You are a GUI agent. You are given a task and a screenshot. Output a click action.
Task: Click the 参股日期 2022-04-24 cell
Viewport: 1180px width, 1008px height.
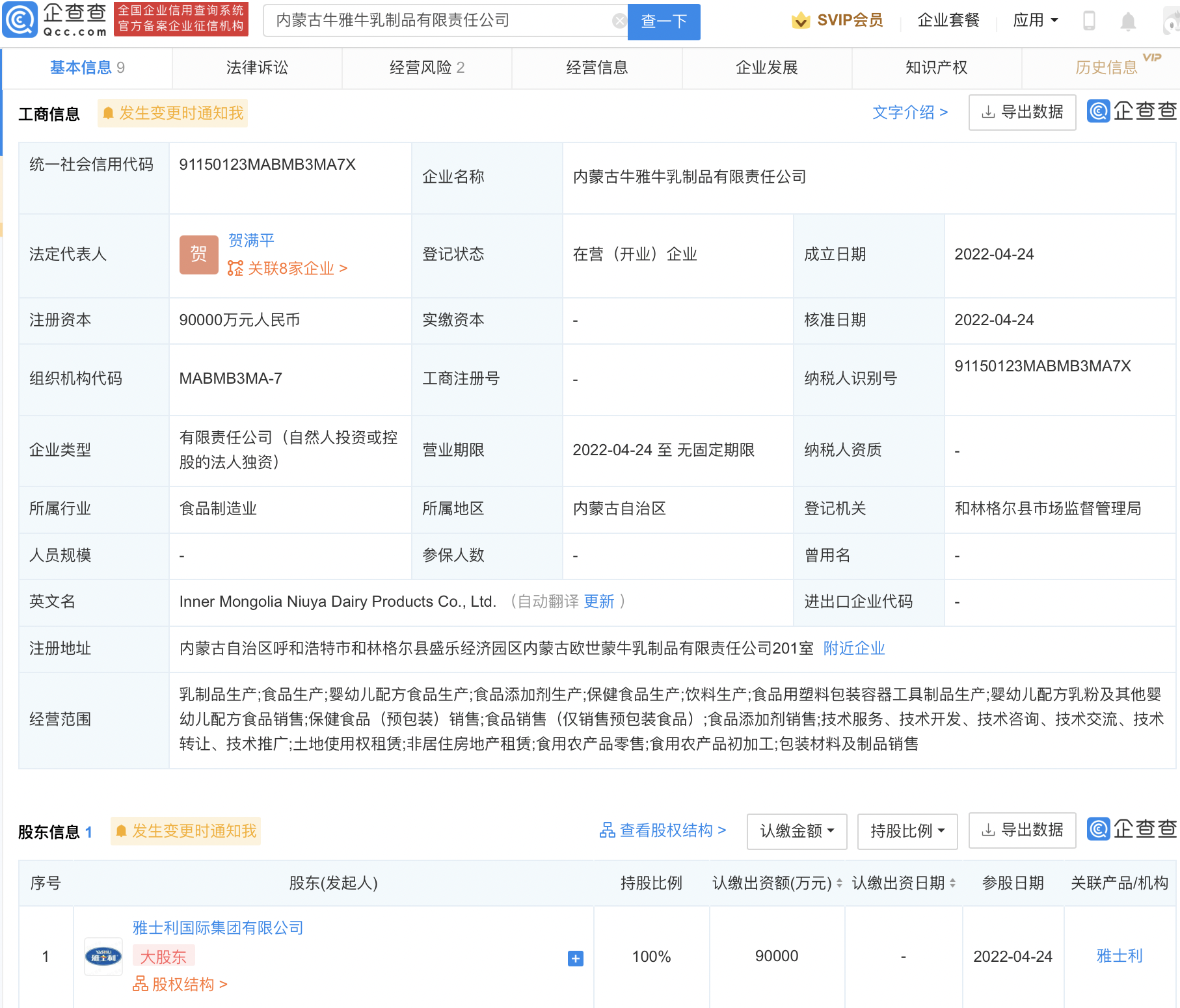click(x=1012, y=957)
